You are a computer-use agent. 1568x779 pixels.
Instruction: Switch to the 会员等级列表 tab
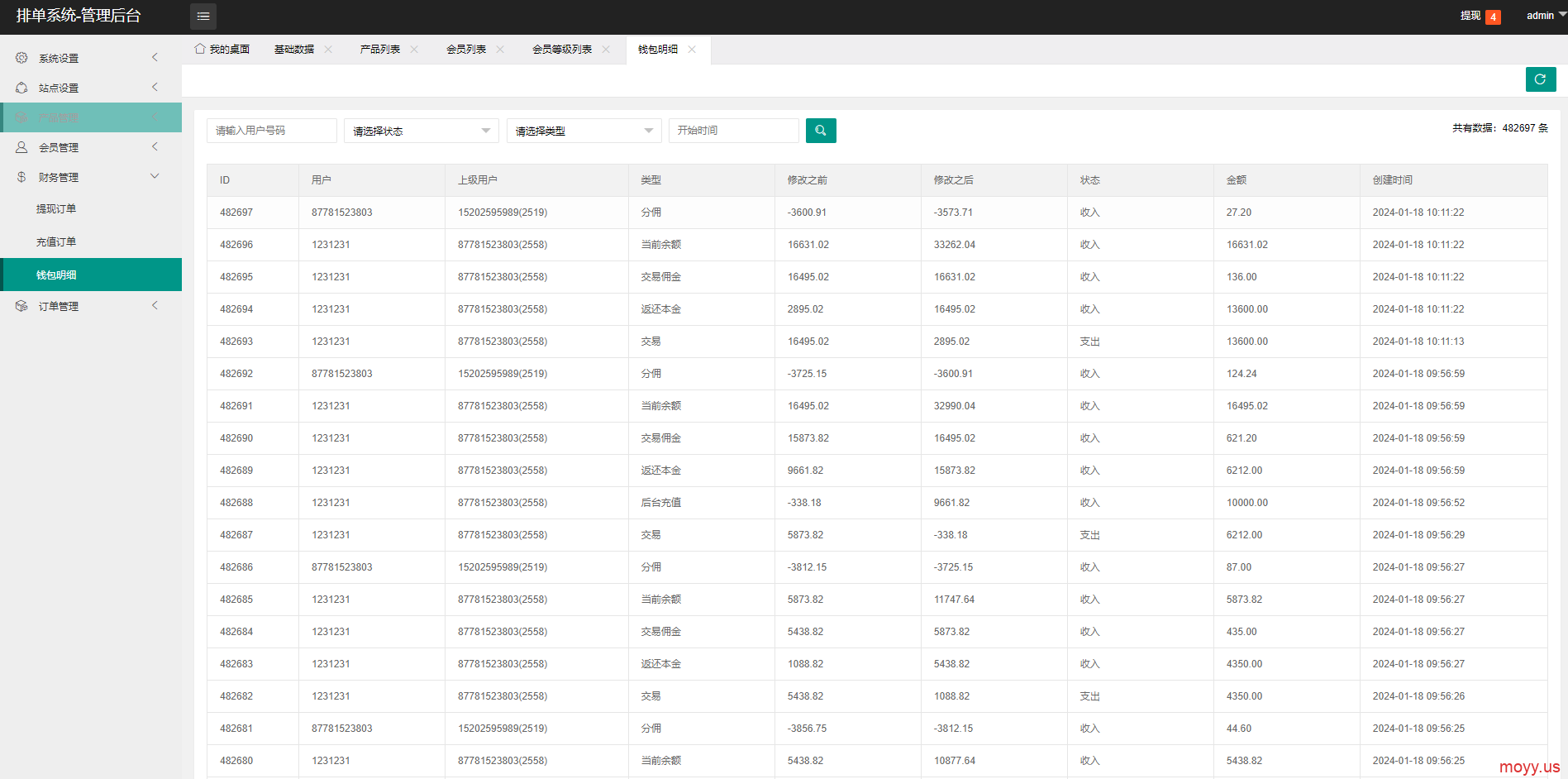pos(562,50)
